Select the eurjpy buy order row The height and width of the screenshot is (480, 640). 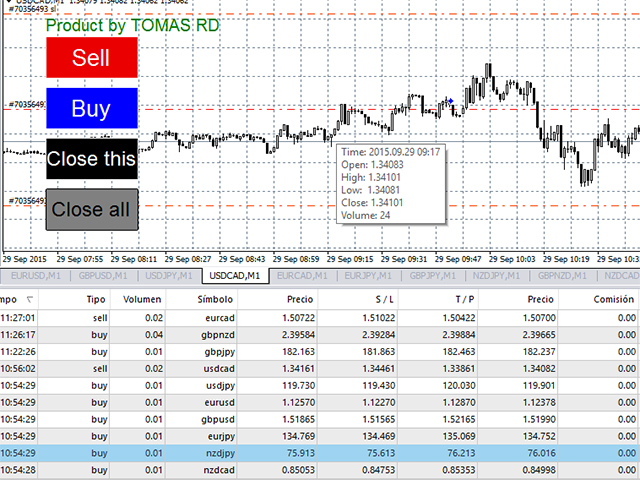tap(320, 436)
